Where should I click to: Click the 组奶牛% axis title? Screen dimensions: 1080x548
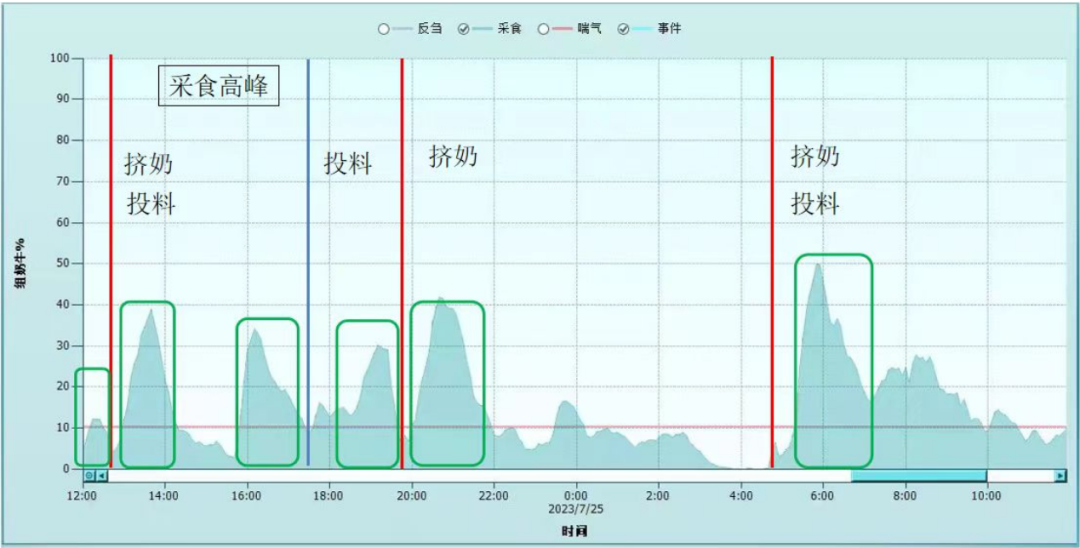pyautogui.click(x=21, y=265)
